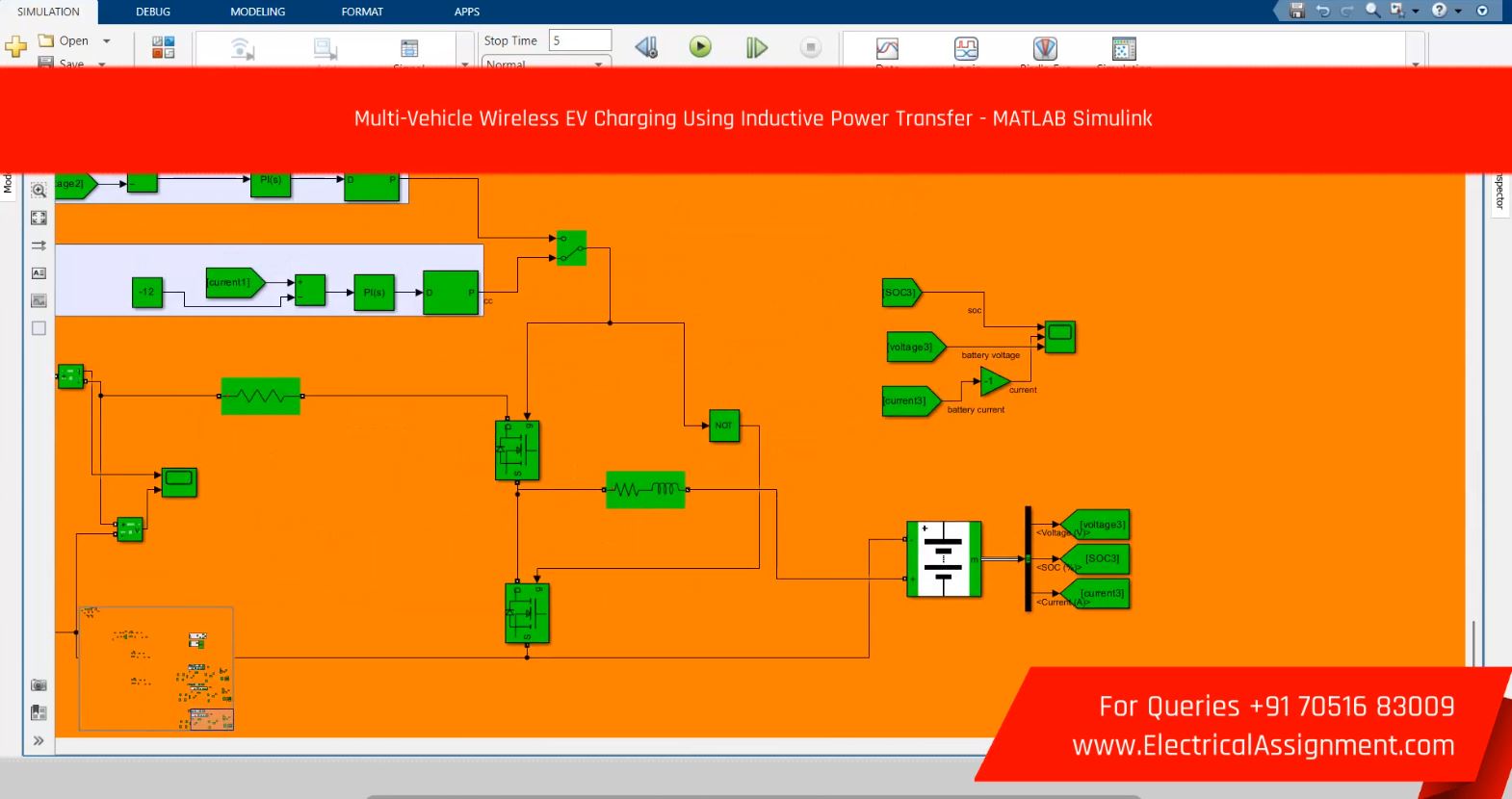This screenshot has height=799, width=1512.
Task: Click the screenshot camera palette icon
Action: coord(39,685)
